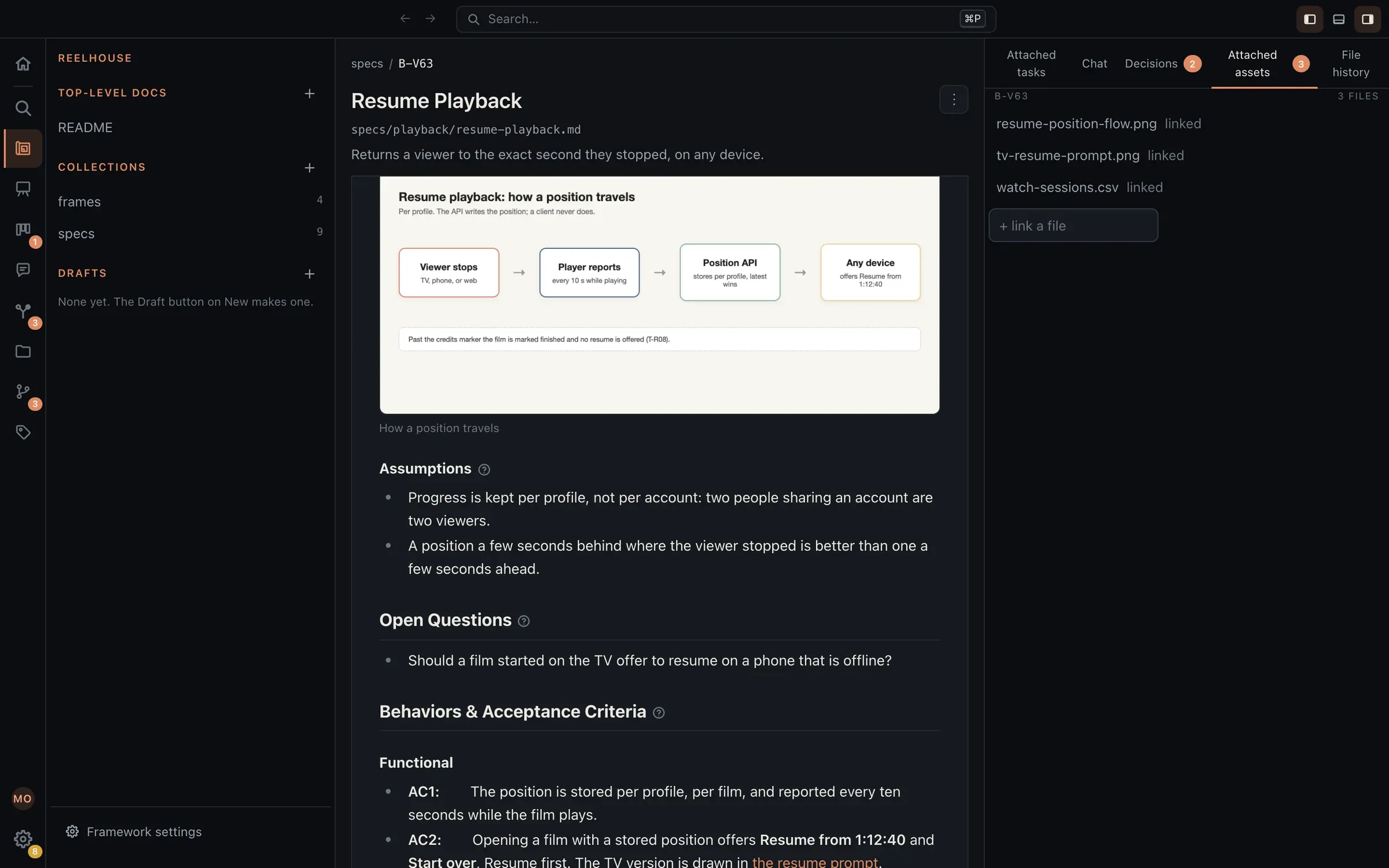
Task: Open the presentation board icon in the rail
Action: coord(23,189)
